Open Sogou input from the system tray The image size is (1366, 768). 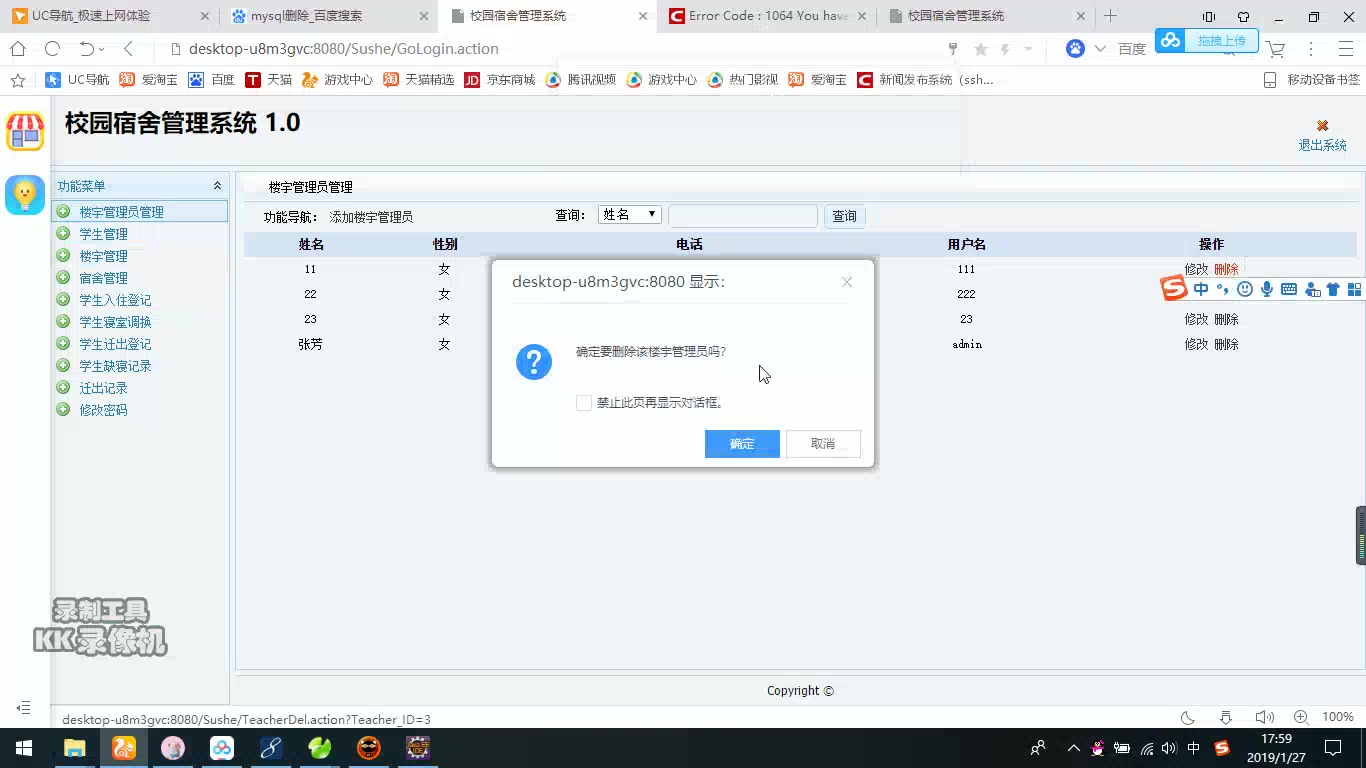pyautogui.click(x=1220, y=747)
